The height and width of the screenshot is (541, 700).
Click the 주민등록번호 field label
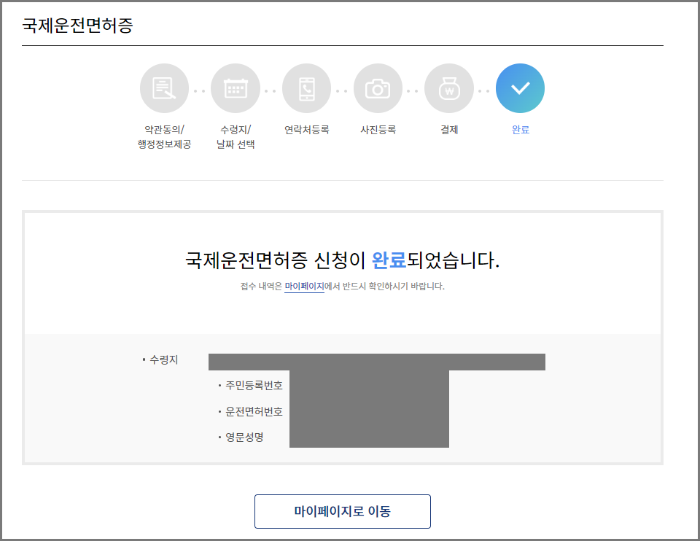pyautogui.click(x=254, y=385)
